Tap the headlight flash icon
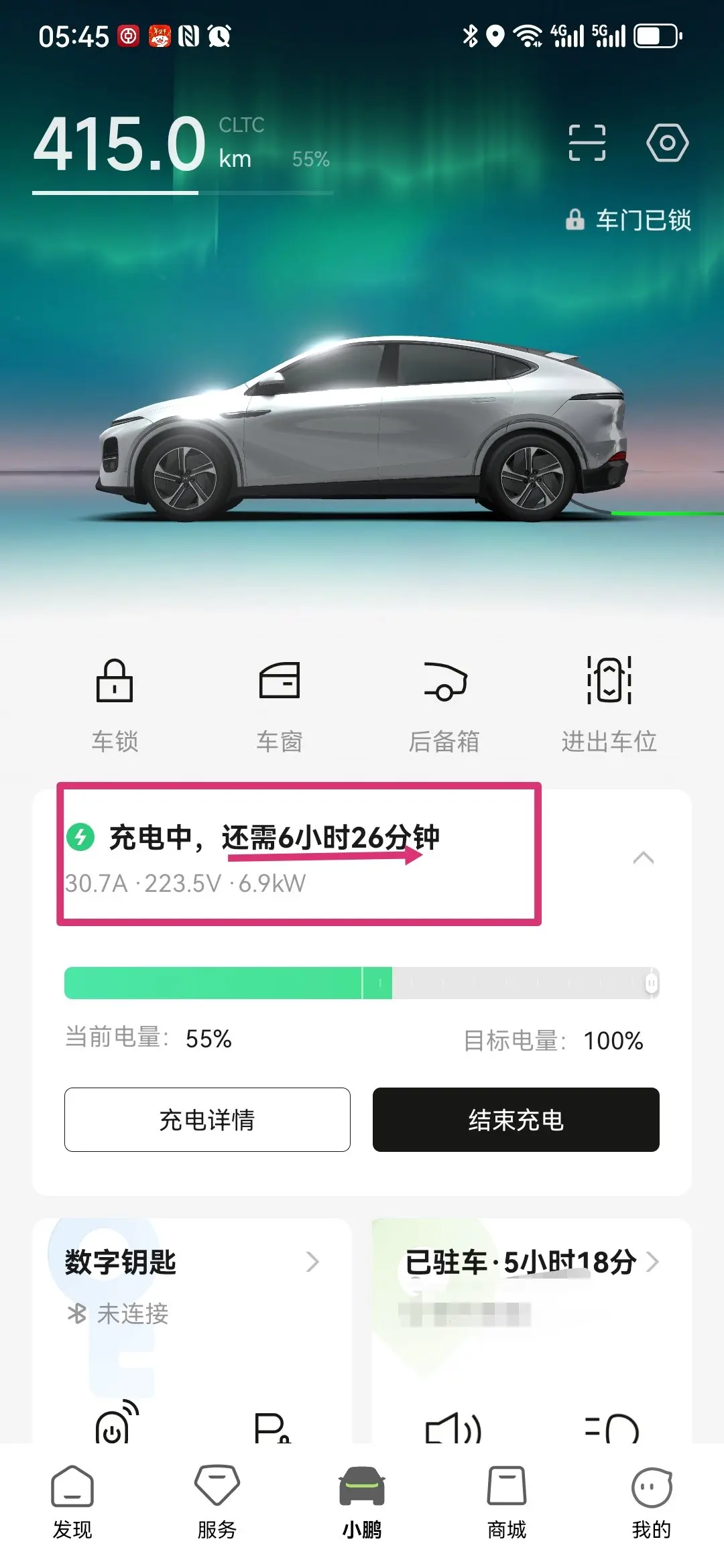Image resolution: width=724 pixels, height=1568 pixels. point(612,1427)
